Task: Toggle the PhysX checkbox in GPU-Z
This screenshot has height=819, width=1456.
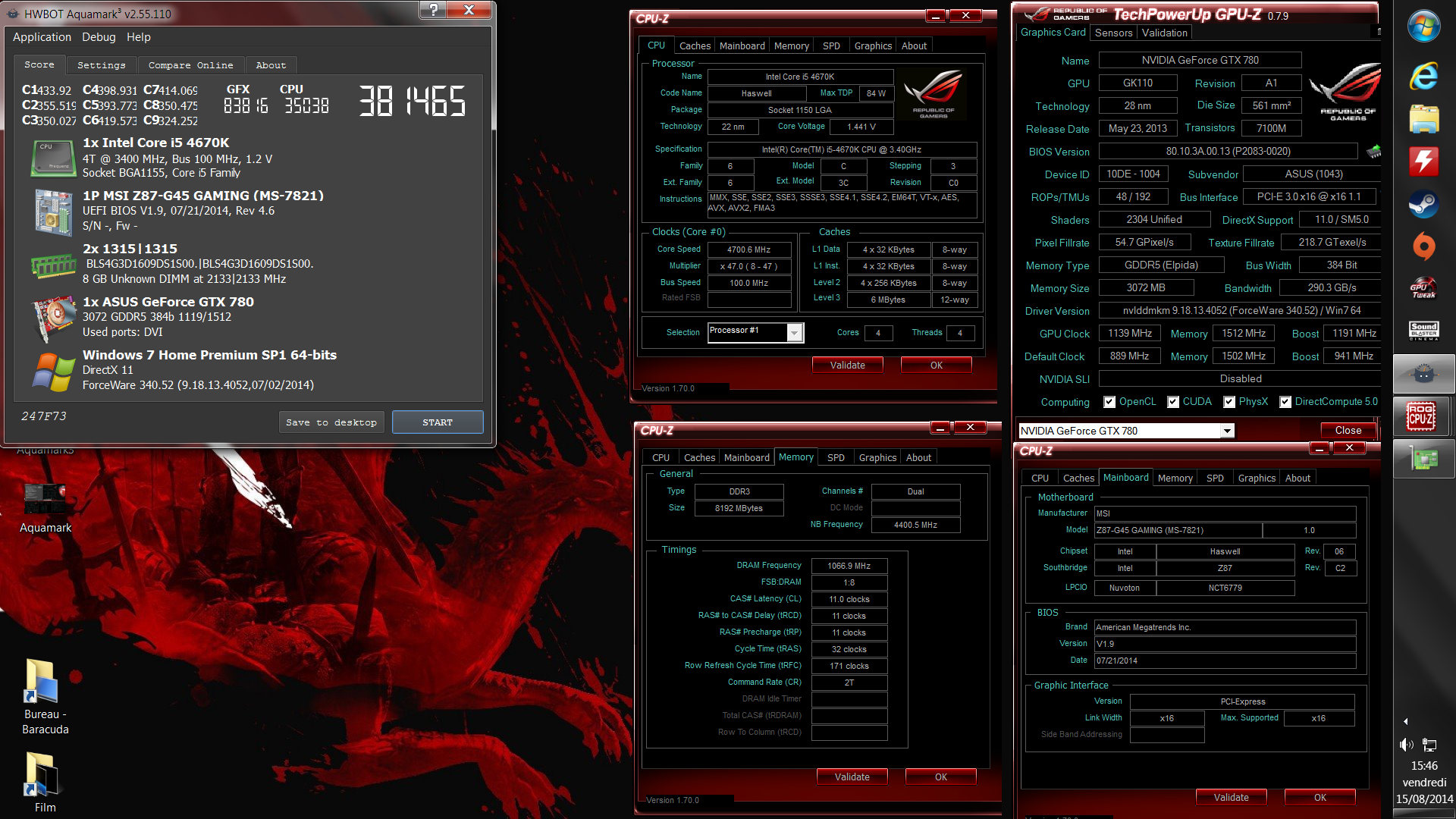Action: pos(1229,402)
